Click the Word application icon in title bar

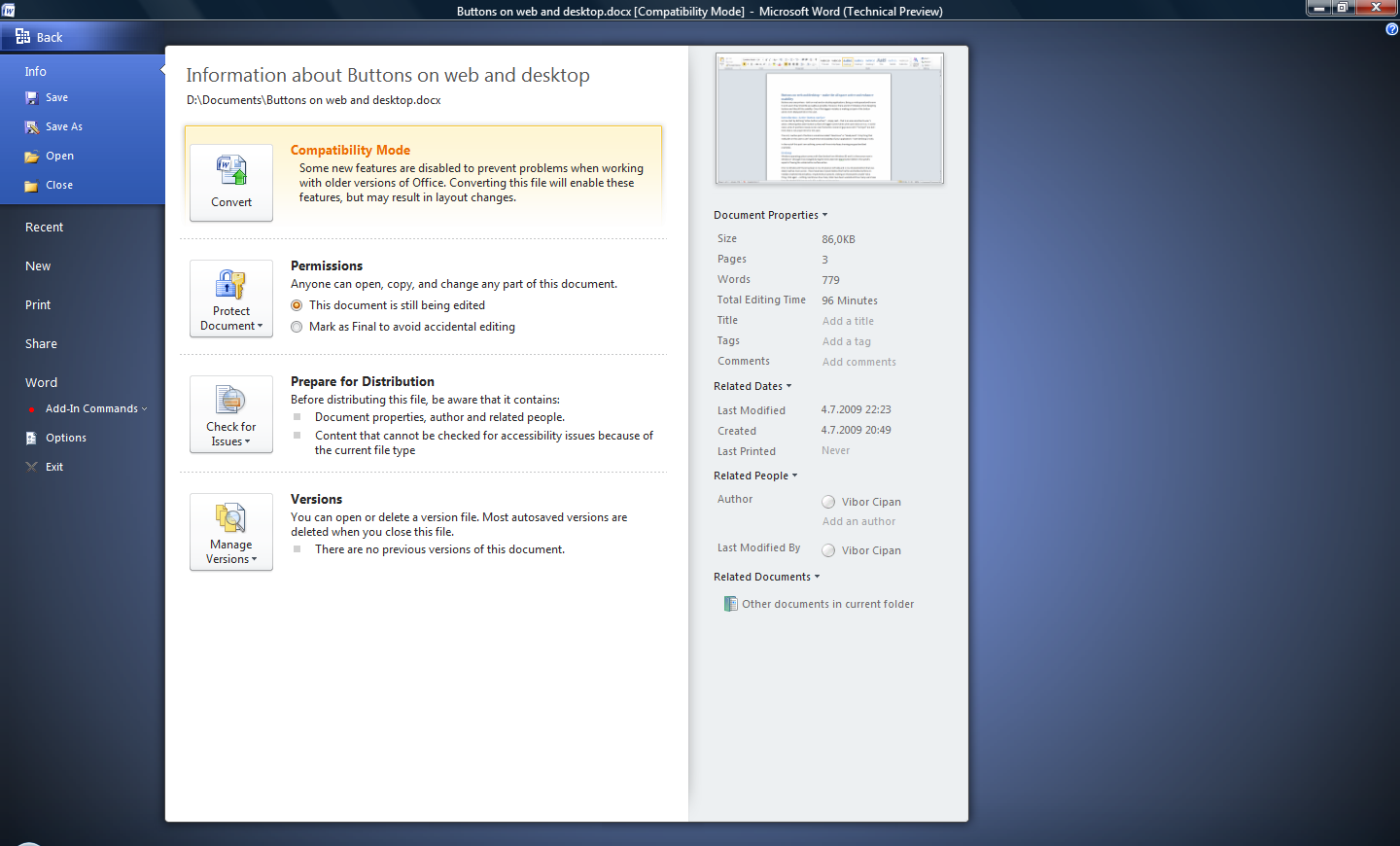(8, 11)
